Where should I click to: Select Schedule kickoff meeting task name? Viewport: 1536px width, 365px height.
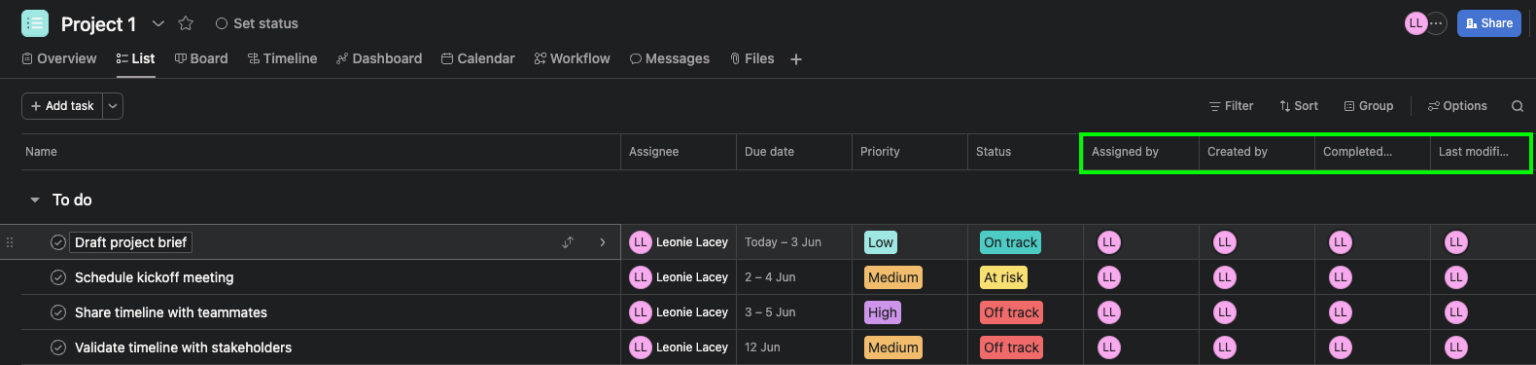[x=154, y=277]
